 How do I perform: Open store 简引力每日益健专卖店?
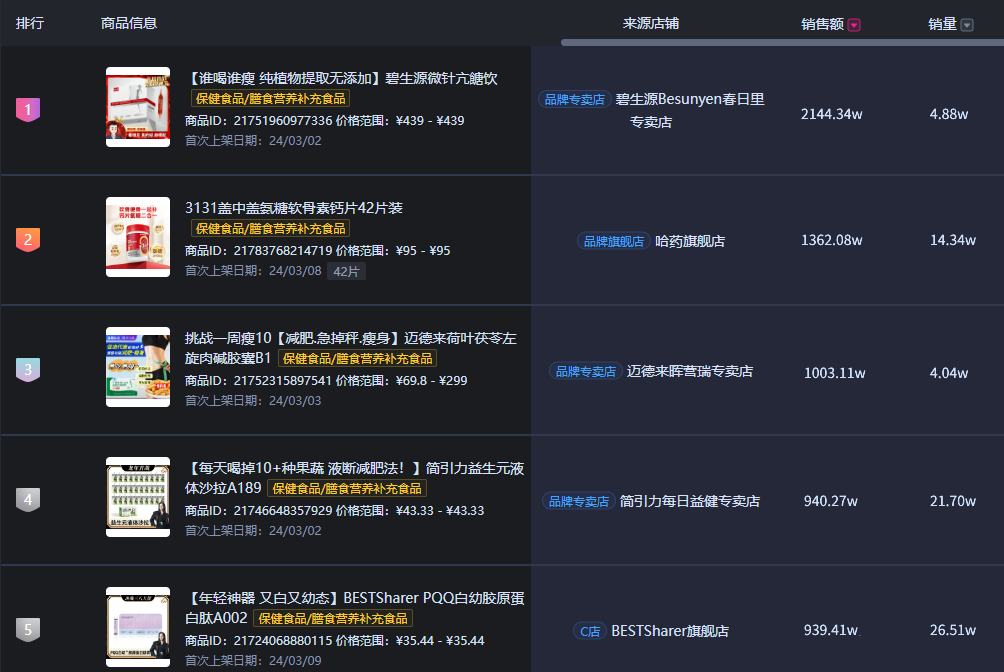point(690,502)
